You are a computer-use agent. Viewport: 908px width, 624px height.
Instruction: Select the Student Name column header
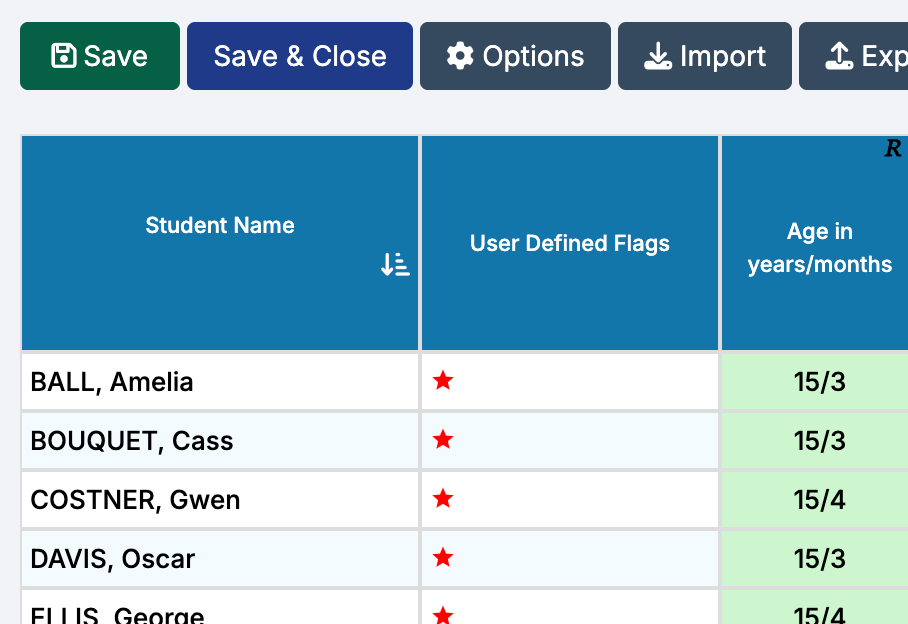click(x=220, y=243)
